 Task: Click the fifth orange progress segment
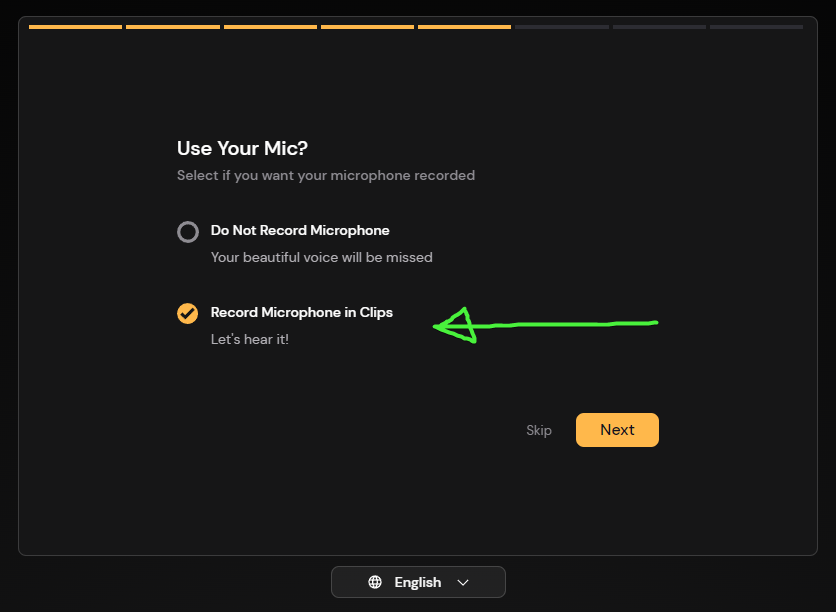coord(464,27)
